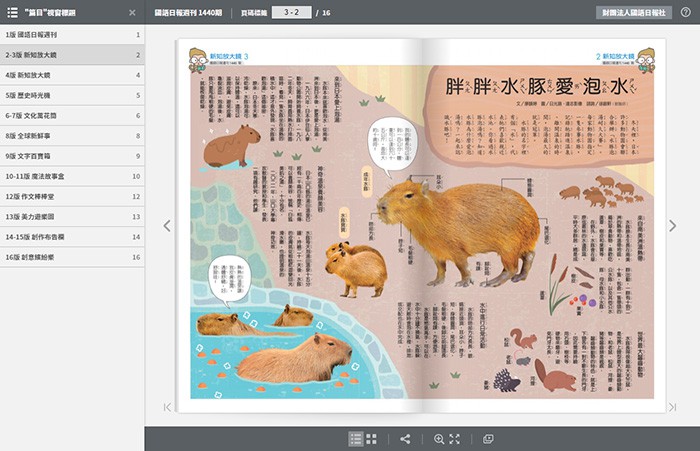Go to 10-11版 魔法故事盒
Image resolution: width=700 pixels, height=451 pixels.
click(72, 176)
